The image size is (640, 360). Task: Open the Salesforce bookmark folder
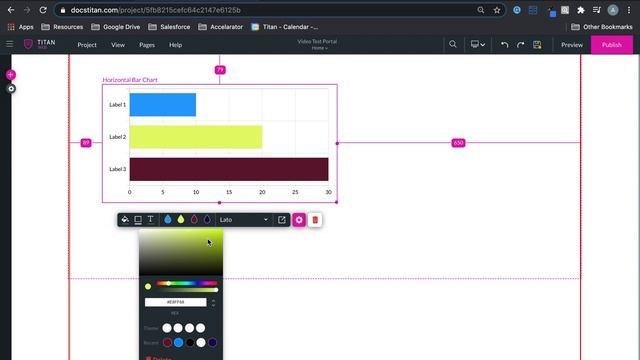tap(169, 27)
